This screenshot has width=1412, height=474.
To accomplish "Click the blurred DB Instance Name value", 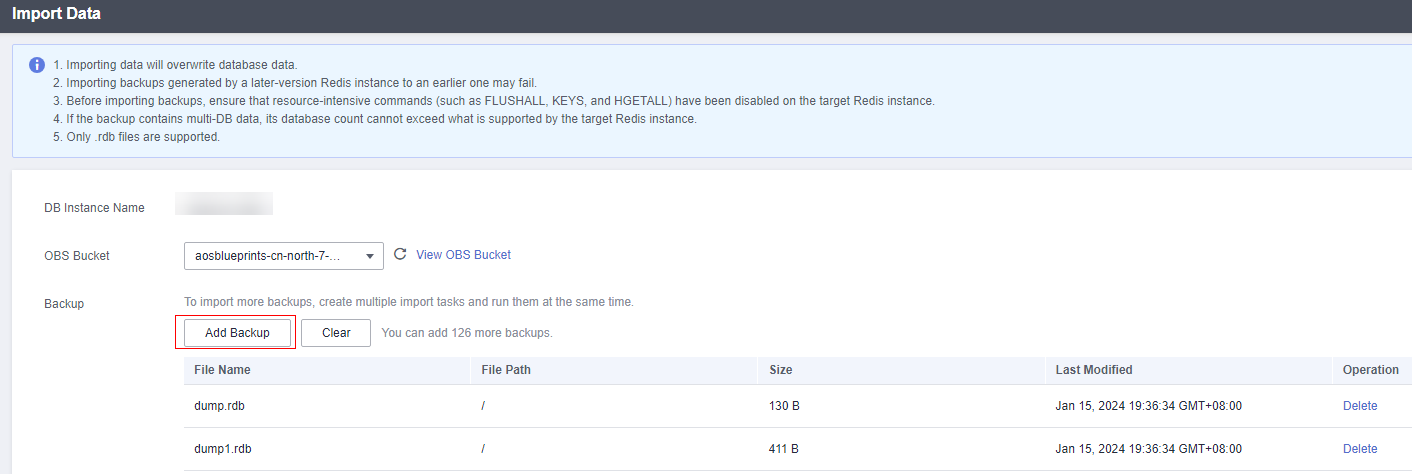I will (224, 207).
